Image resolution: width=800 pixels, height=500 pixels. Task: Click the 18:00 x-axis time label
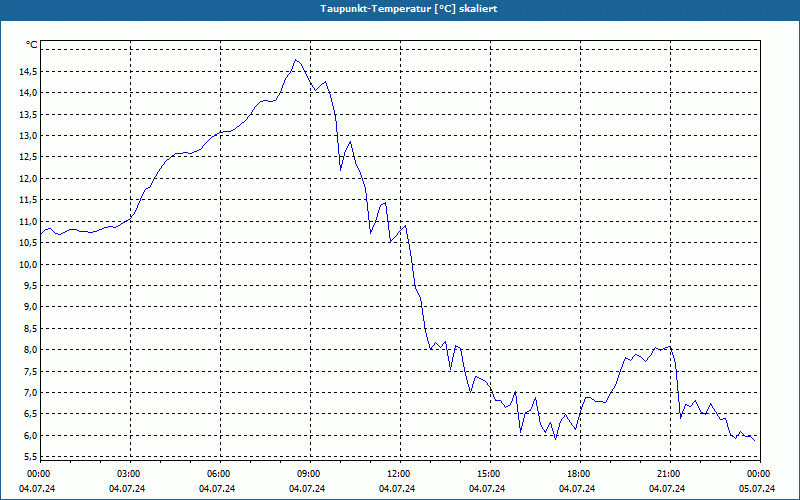point(580,474)
